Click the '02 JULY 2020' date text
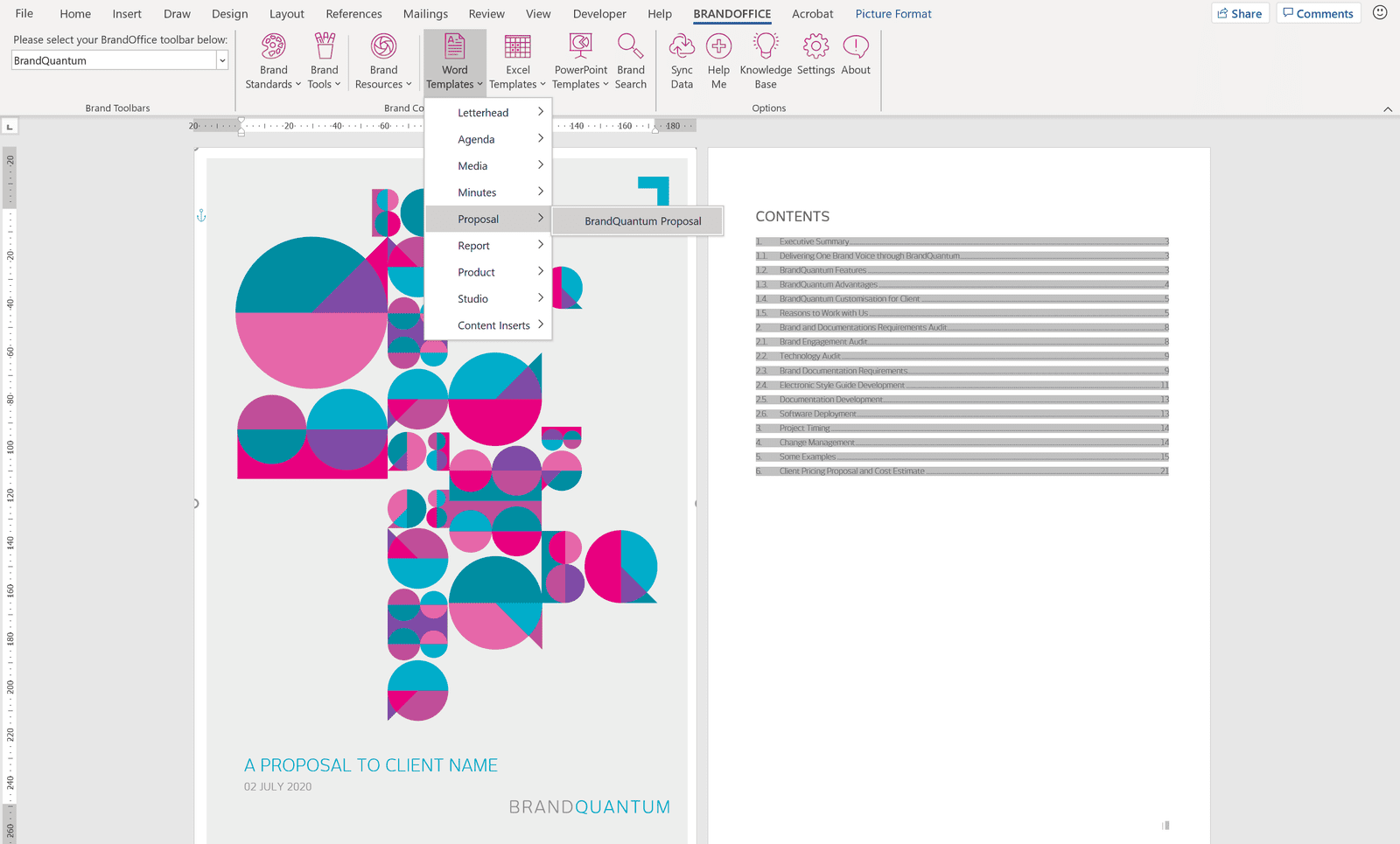The image size is (1400, 844). tap(277, 786)
